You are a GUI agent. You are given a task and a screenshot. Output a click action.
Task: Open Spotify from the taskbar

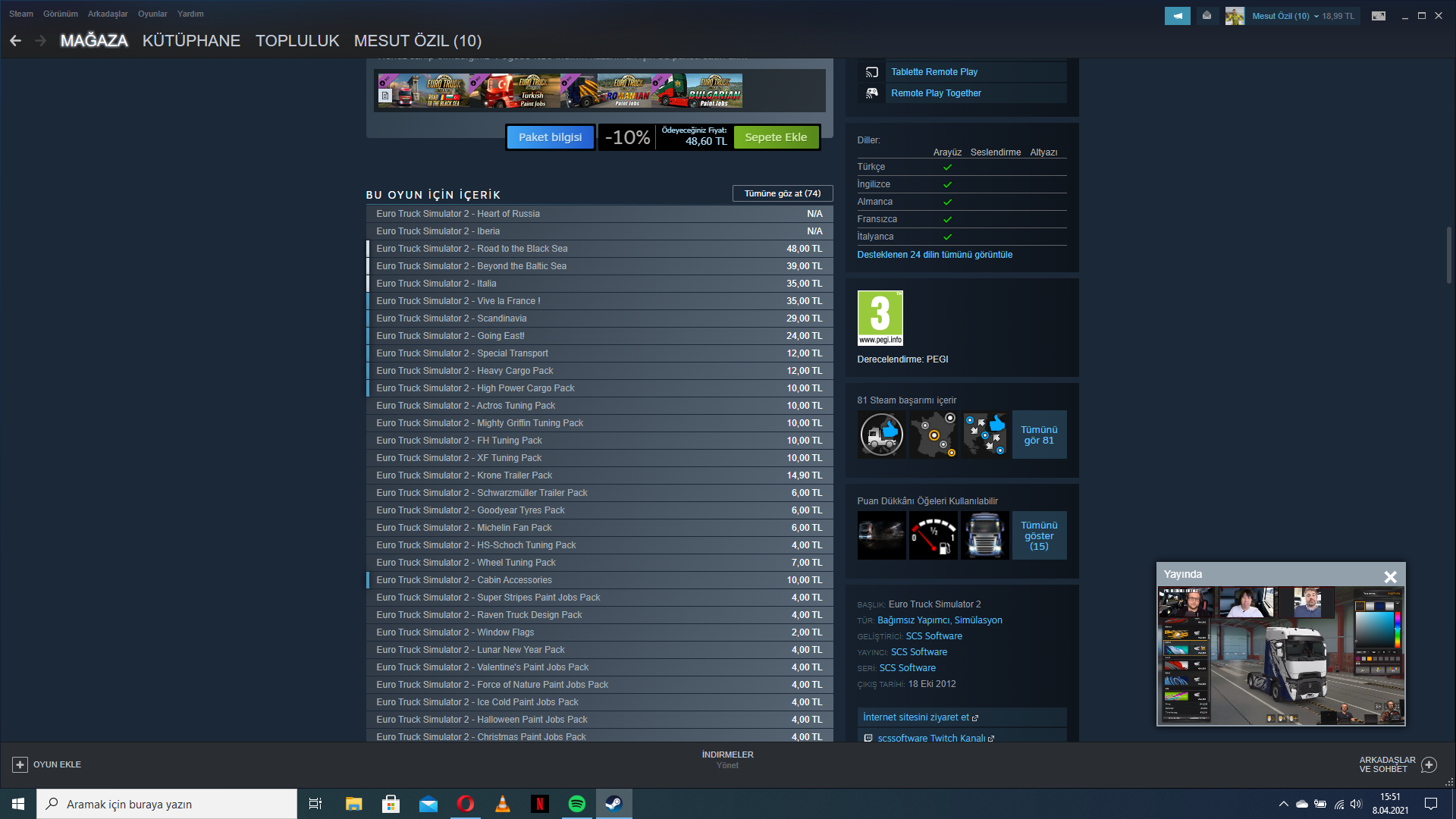tap(576, 804)
